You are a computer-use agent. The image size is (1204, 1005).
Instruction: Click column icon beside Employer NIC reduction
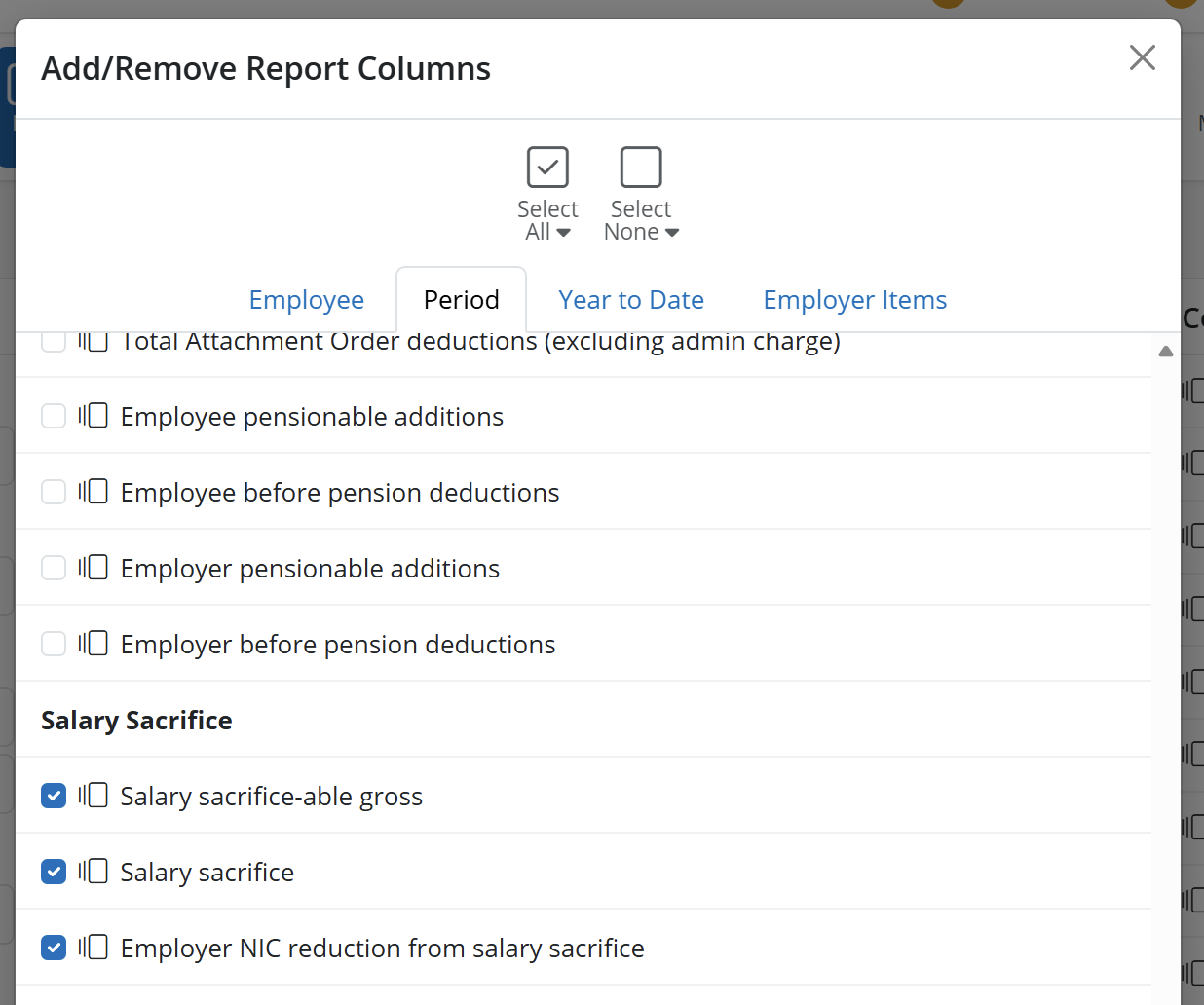point(94,948)
